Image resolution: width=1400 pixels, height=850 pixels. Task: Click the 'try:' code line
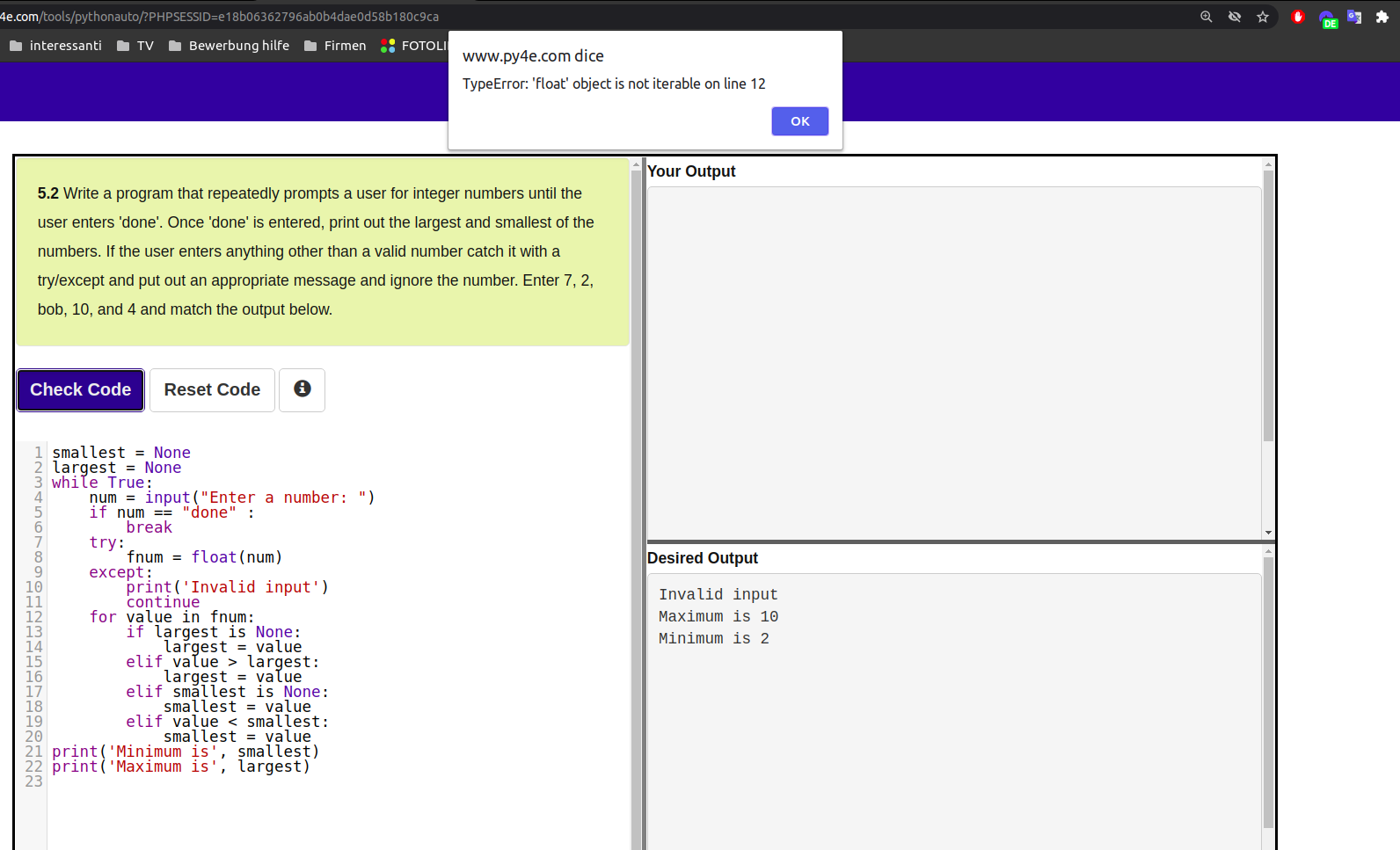[107, 542]
